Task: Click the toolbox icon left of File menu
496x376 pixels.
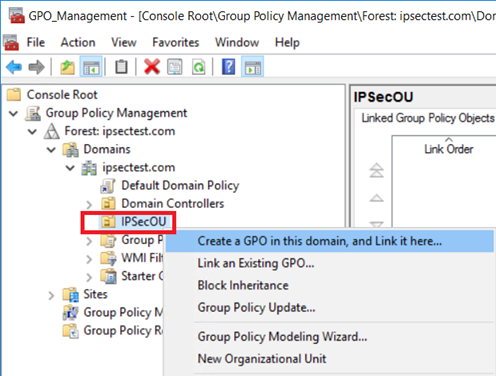Action: (x=11, y=42)
